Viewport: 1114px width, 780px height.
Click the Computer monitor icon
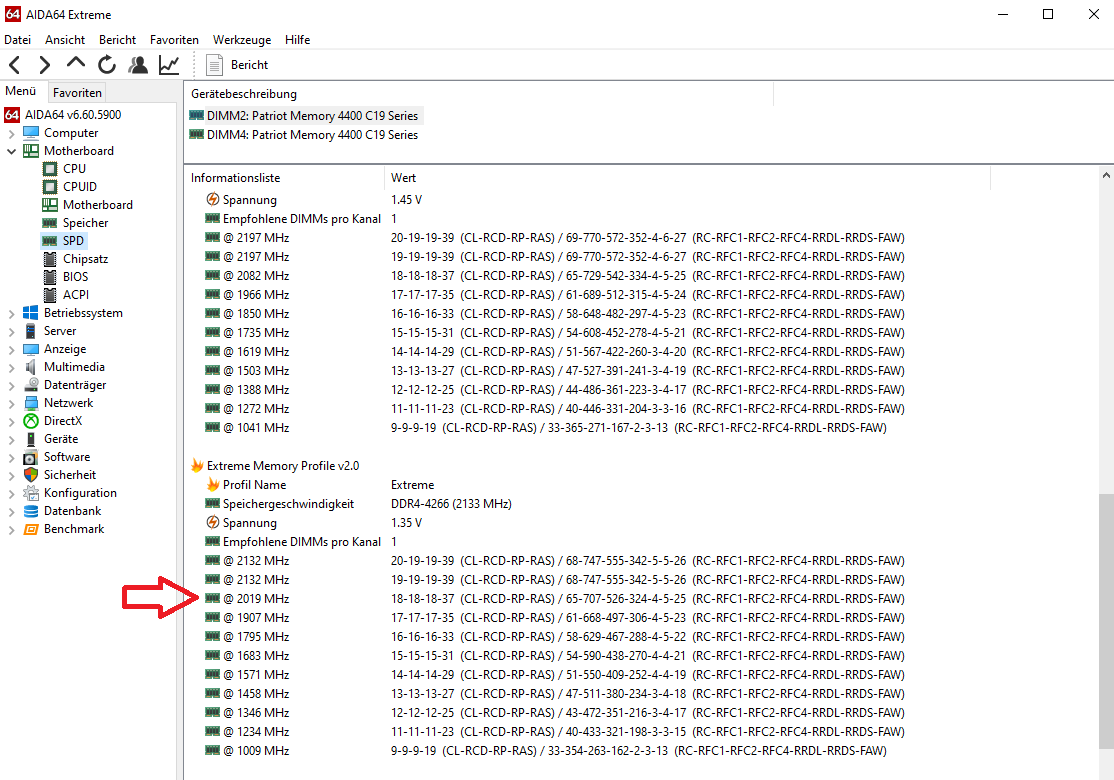pos(31,133)
